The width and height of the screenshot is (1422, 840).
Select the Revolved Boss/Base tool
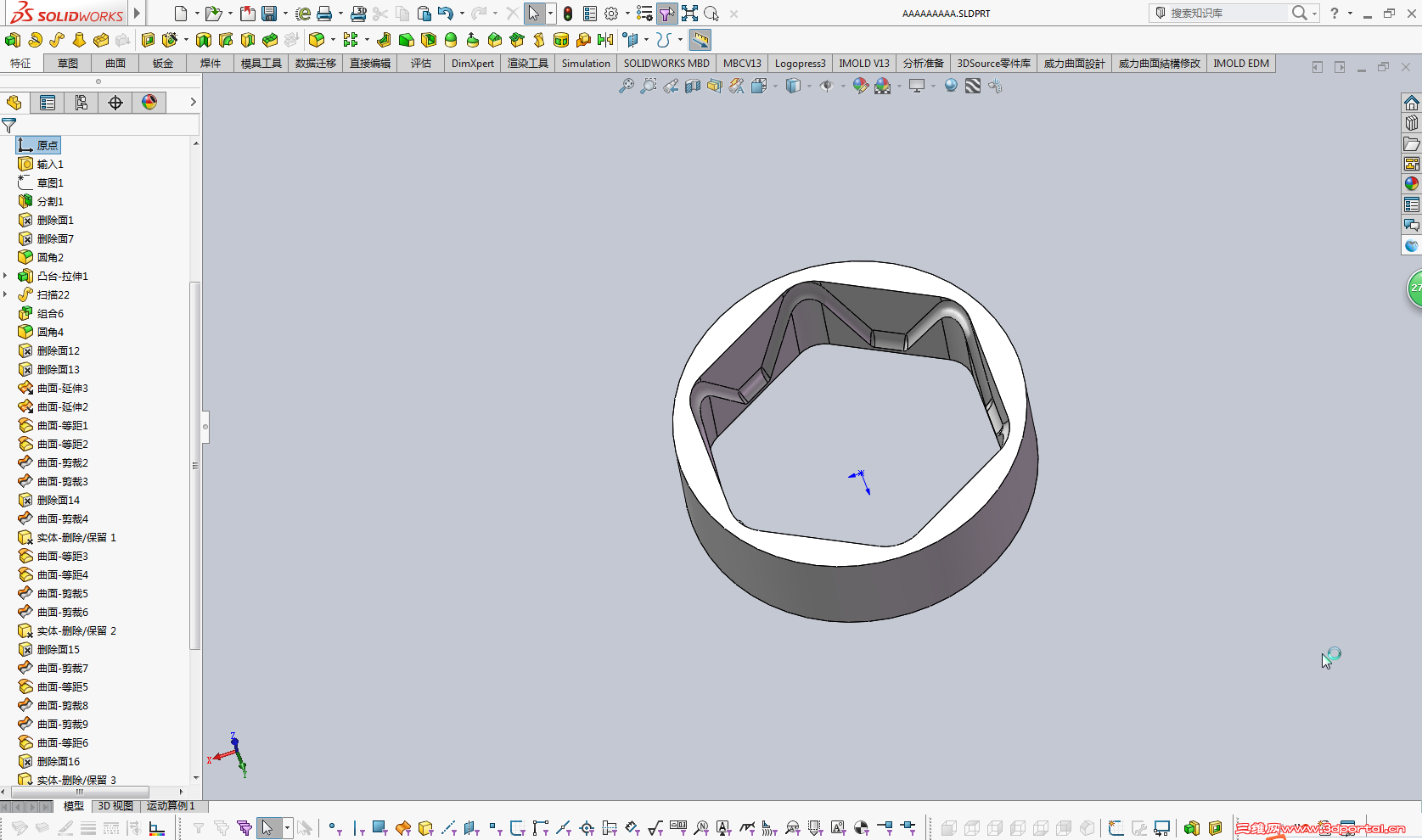(35, 40)
